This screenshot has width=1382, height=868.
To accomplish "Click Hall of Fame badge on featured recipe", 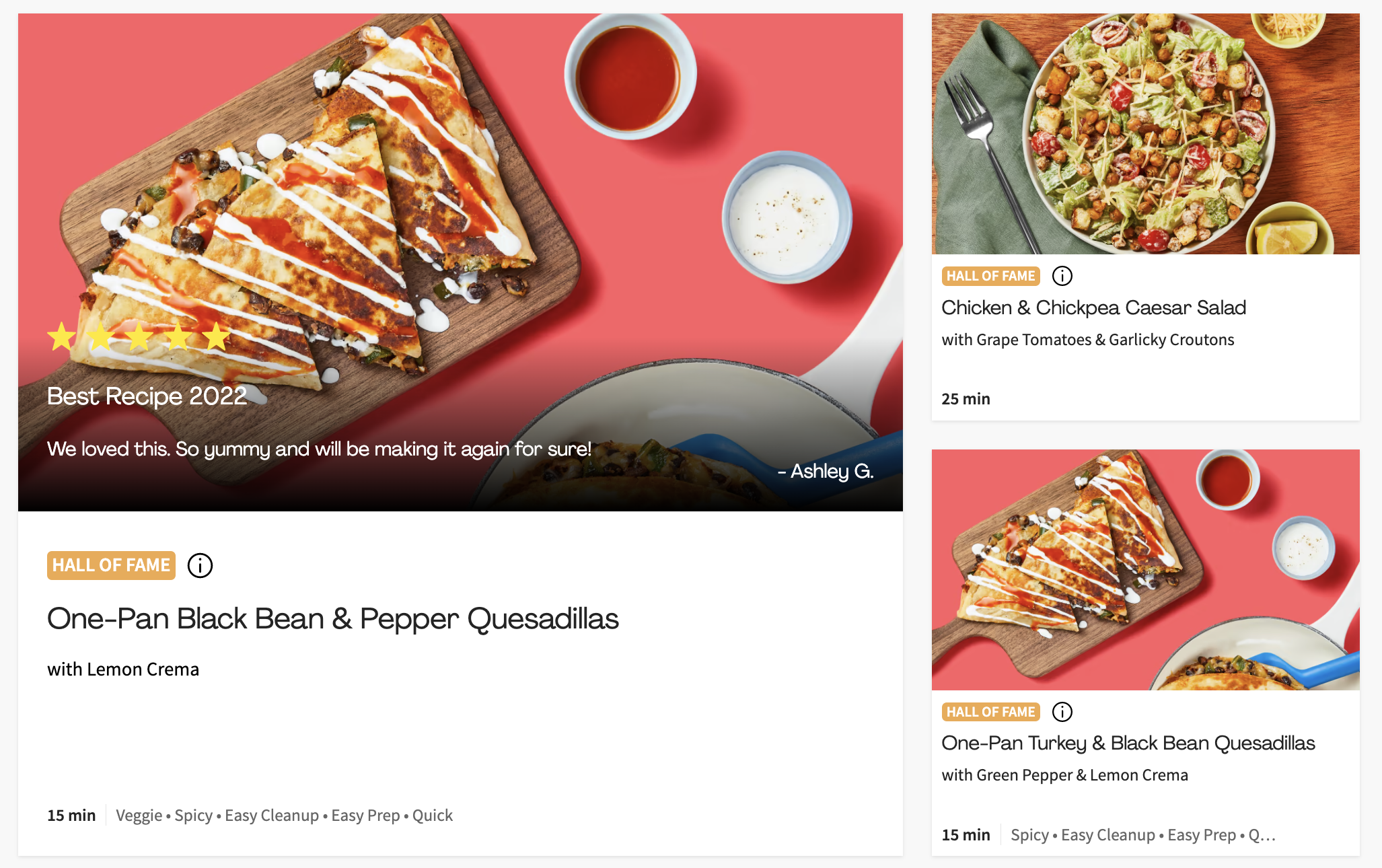I will pyautogui.click(x=111, y=565).
